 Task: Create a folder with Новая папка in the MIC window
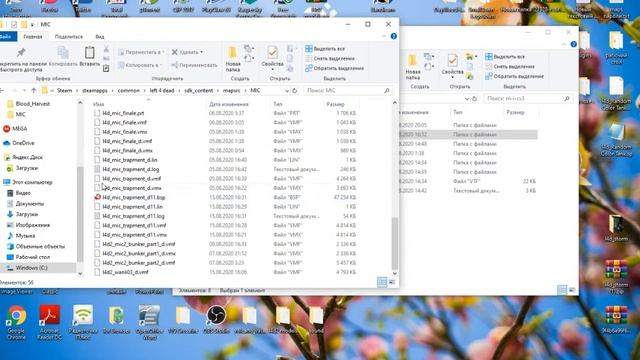coord(233,59)
